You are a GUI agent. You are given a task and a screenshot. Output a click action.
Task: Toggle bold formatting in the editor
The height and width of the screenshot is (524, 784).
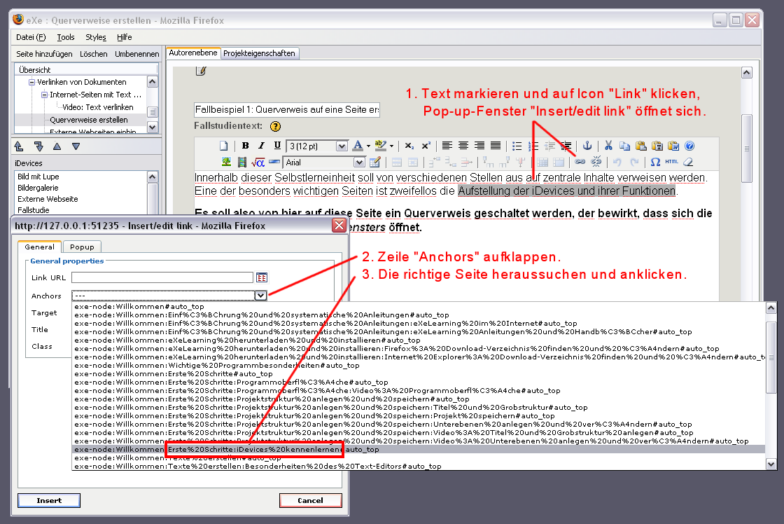coord(245,146)
